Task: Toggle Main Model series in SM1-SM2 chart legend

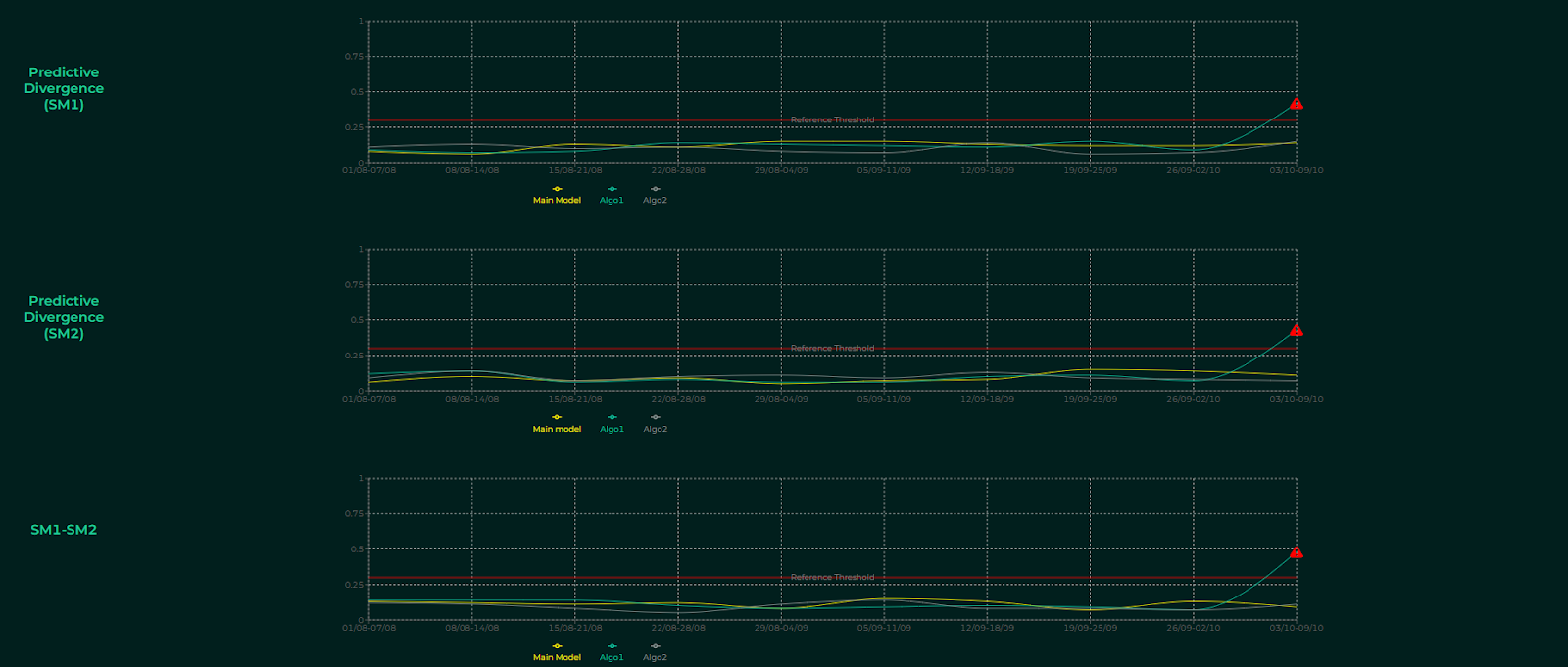Action: coord(557,652)
